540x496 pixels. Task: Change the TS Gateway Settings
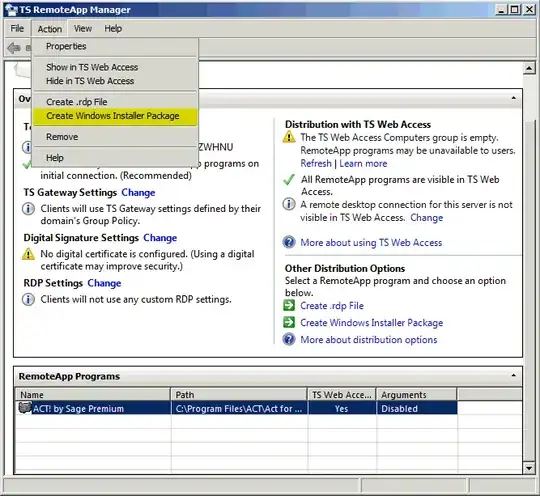tap(138, 193)
